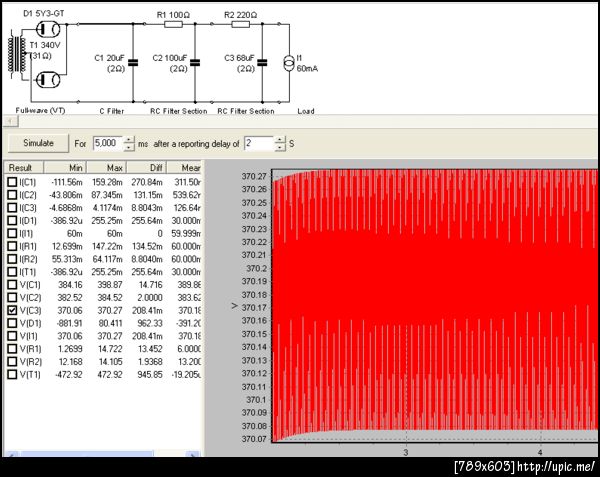Select the C1 20uF capacitor symbol

point(133,62)
